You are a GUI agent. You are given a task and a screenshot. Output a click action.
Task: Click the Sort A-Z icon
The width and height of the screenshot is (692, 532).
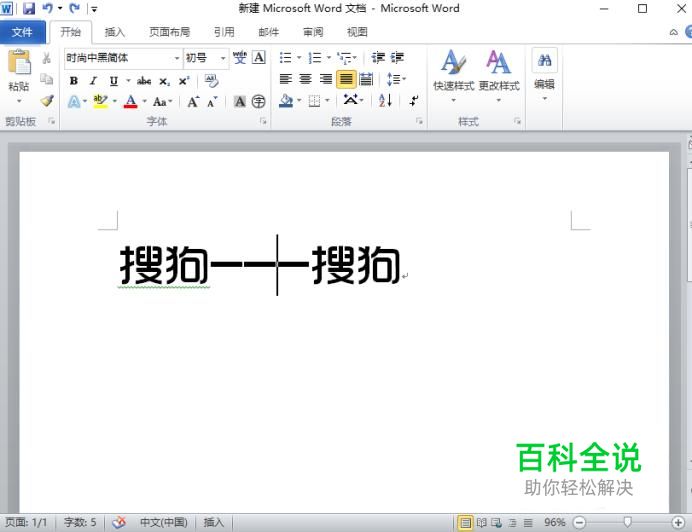pyautogui.click(x=385, y=101)
